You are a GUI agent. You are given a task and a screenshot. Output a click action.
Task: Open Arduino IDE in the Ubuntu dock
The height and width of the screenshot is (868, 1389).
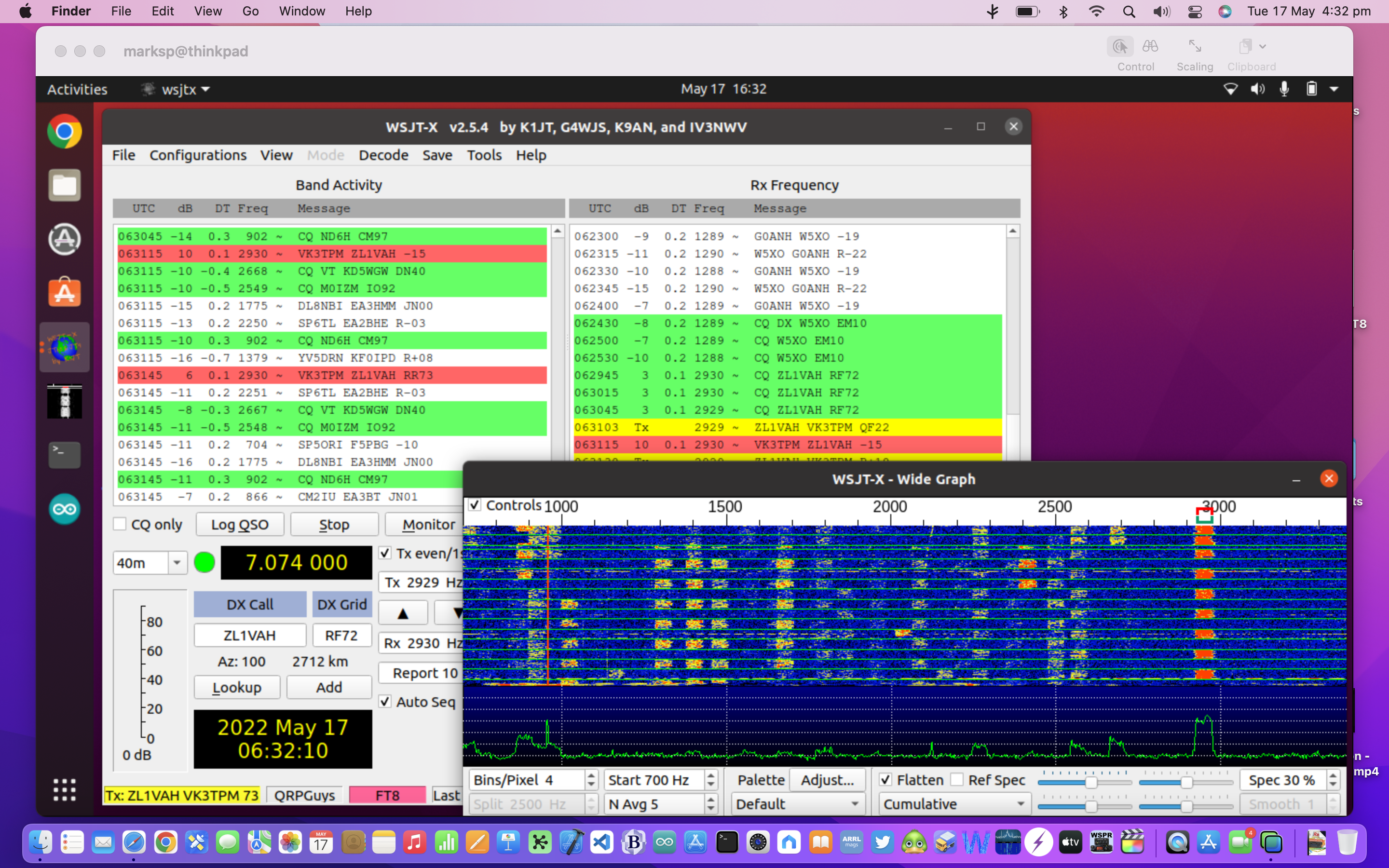tap(64, 509)
